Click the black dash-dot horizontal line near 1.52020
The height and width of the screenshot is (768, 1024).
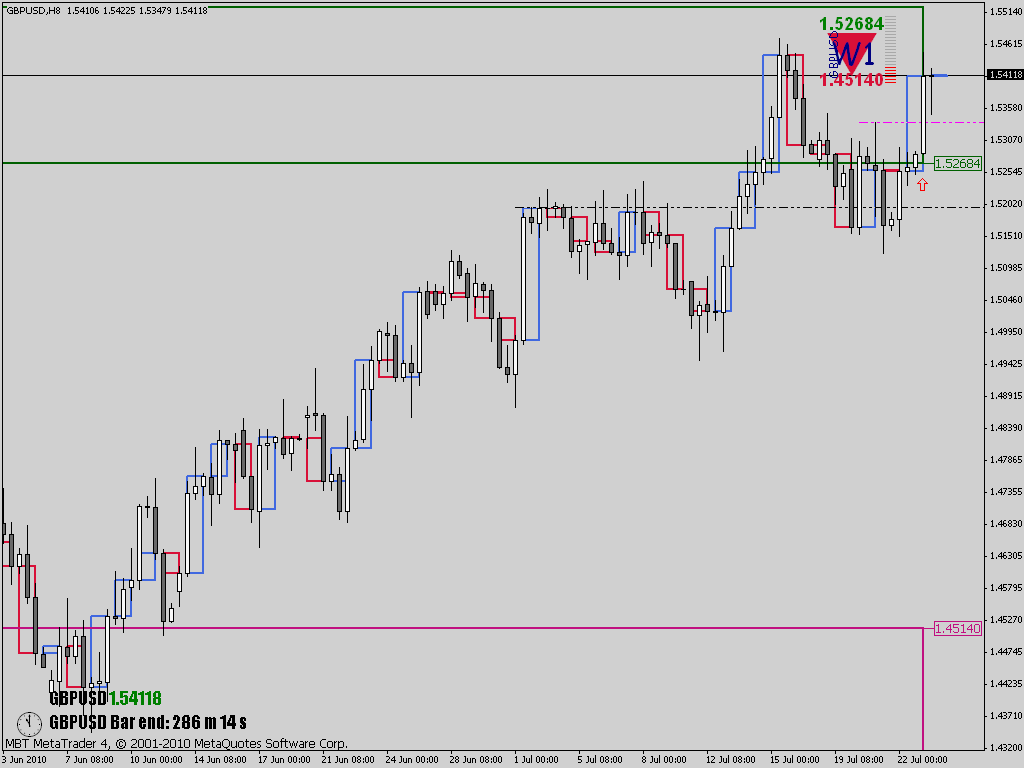click(x=748, y=208)
